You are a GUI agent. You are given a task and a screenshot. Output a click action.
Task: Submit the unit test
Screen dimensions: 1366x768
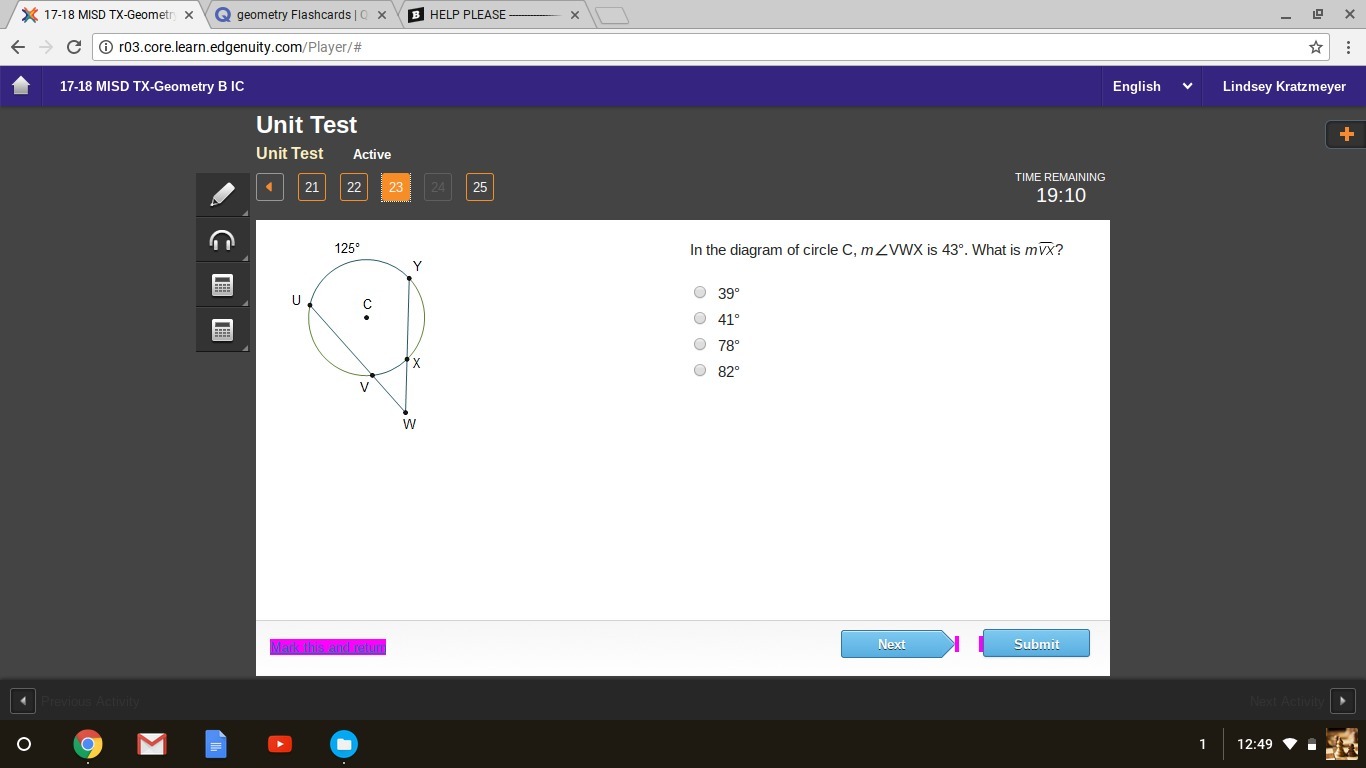click(1036, 644)
